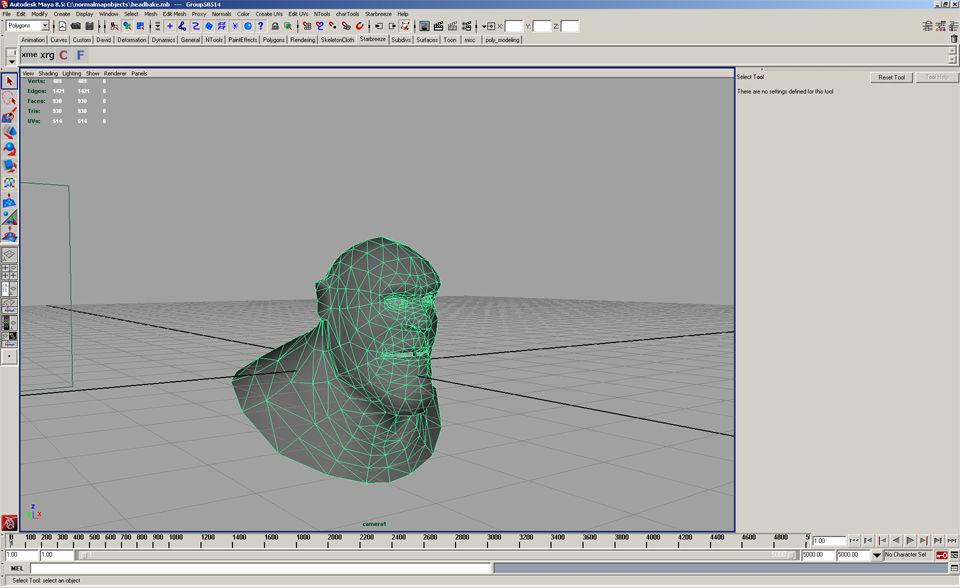
Task: Click the xrg shelf button
Action: (47, 55)
